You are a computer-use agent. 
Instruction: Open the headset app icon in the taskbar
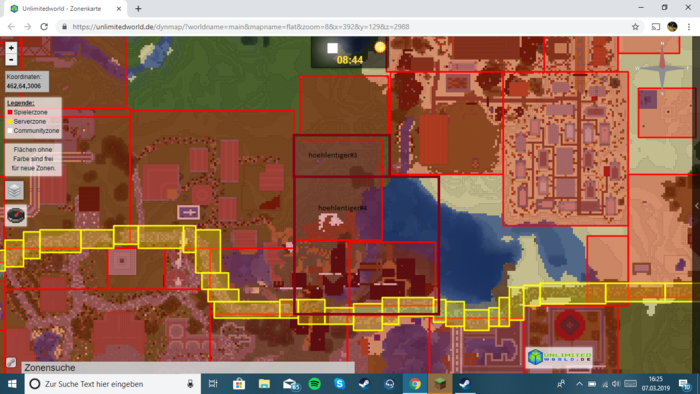click(x=389, y=384)
